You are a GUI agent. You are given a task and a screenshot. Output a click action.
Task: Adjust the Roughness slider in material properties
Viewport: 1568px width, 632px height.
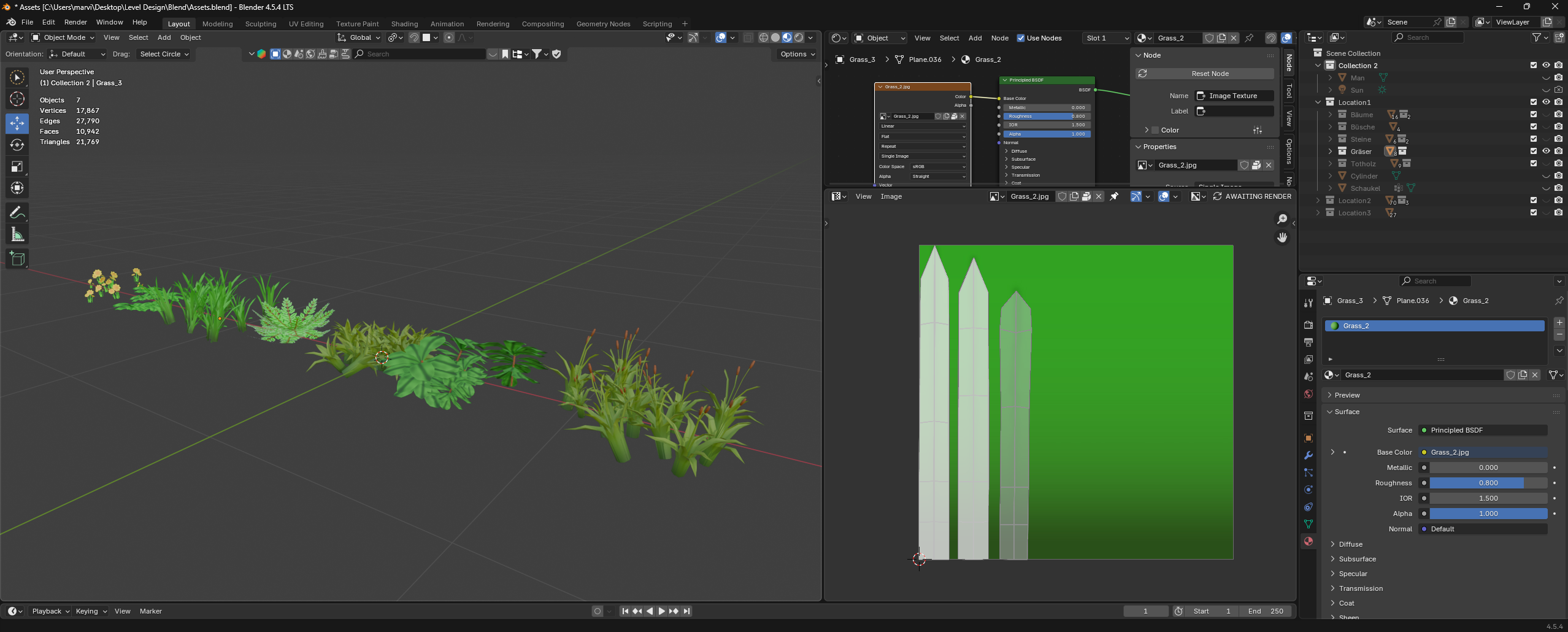tap(1488, 483)
